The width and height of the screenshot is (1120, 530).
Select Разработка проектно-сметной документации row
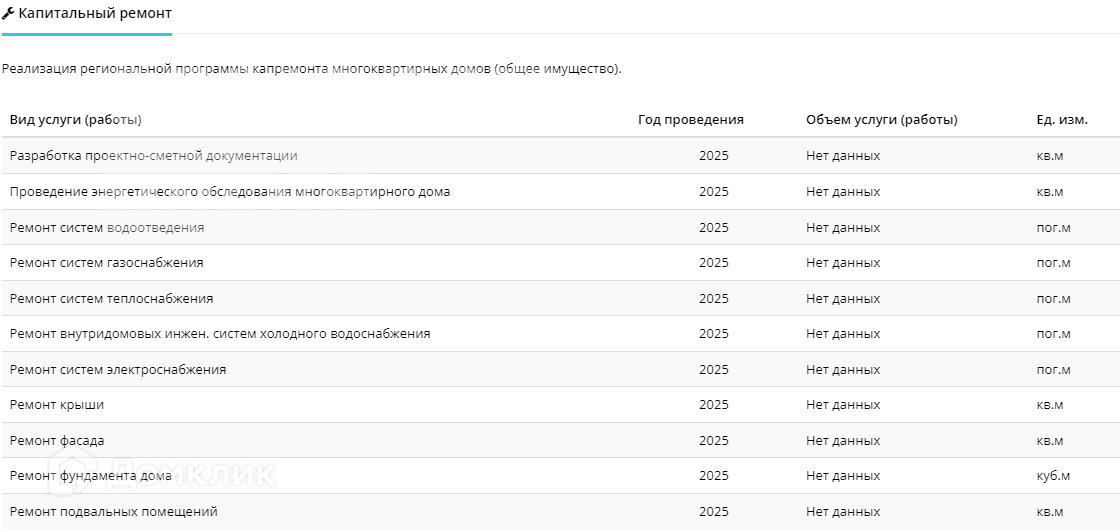click(153, 156)
